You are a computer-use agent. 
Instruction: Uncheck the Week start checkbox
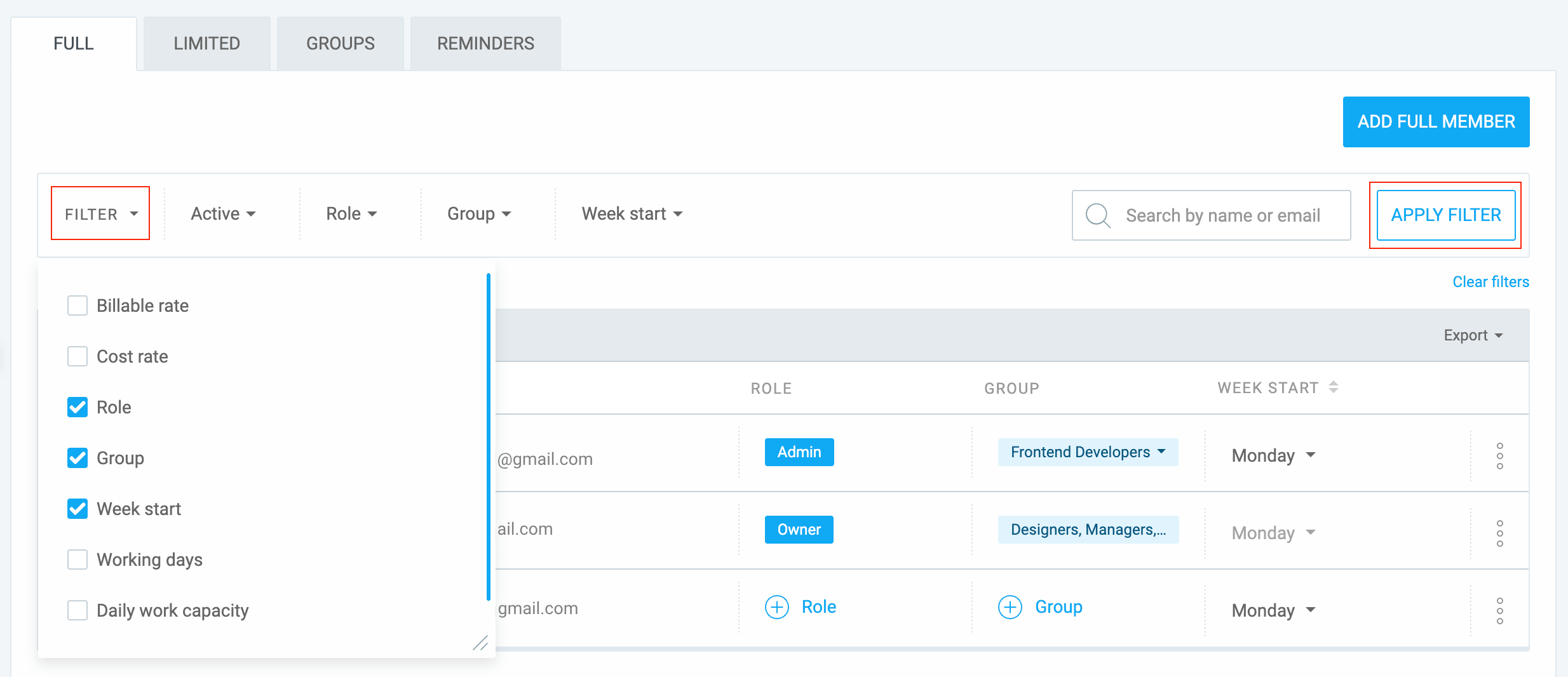[x=78, y=509]
